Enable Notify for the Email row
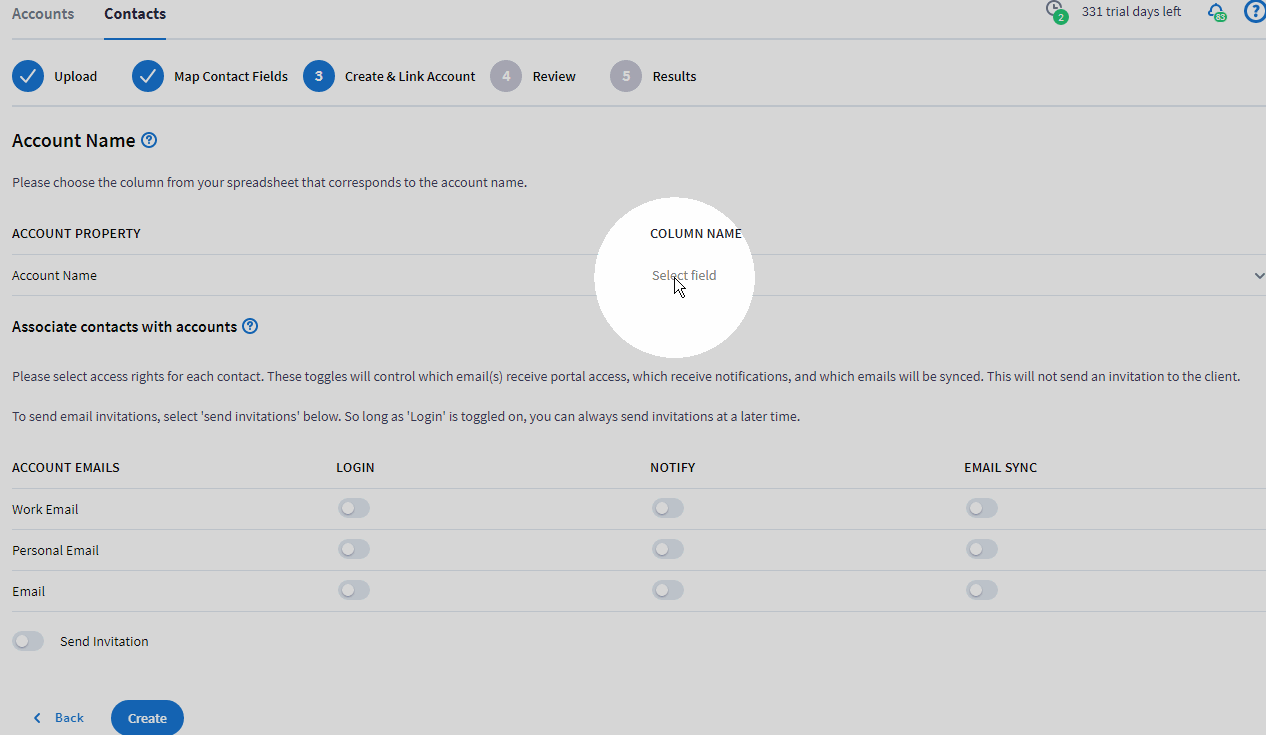Screen dimensions: 1266x735 click(668, 590)
